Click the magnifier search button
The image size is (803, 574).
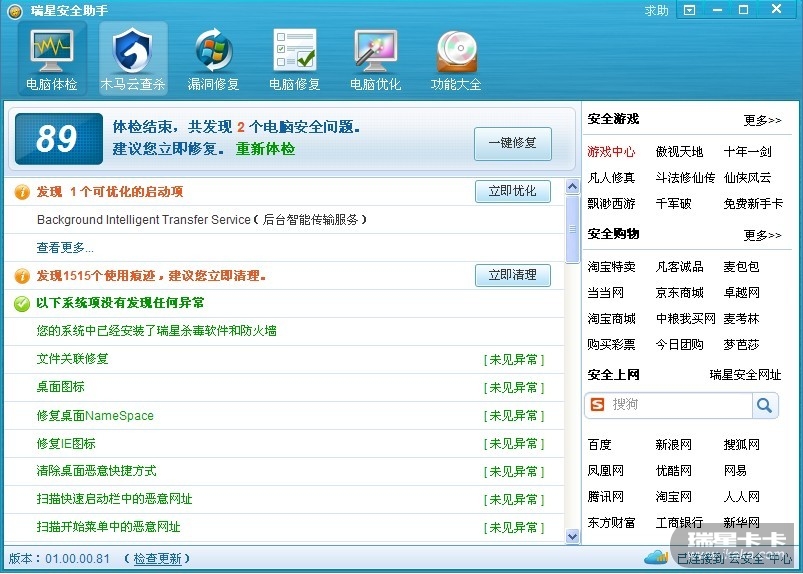pos(765,405)
